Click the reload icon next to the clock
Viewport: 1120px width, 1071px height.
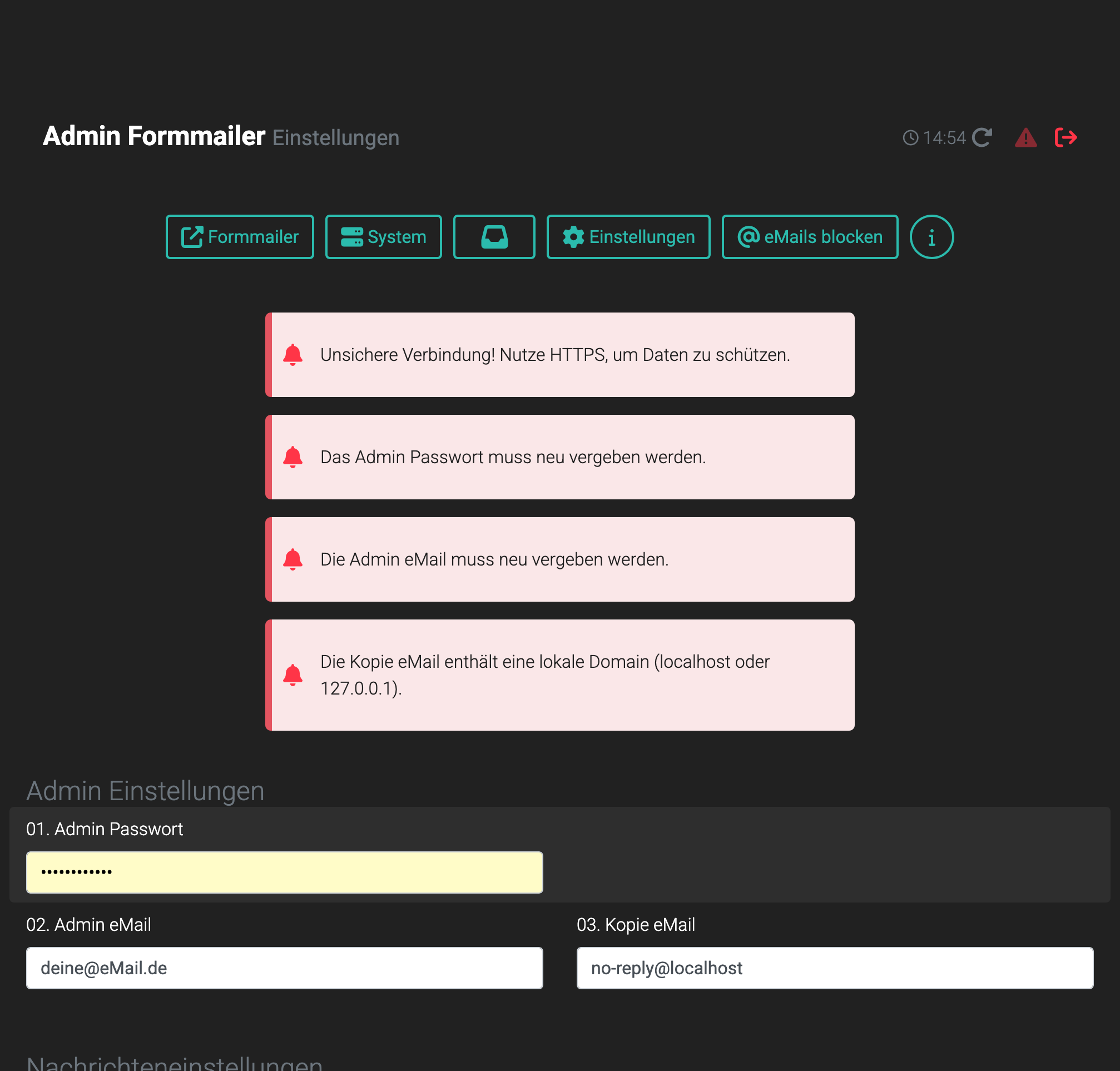tap(982, 137)
